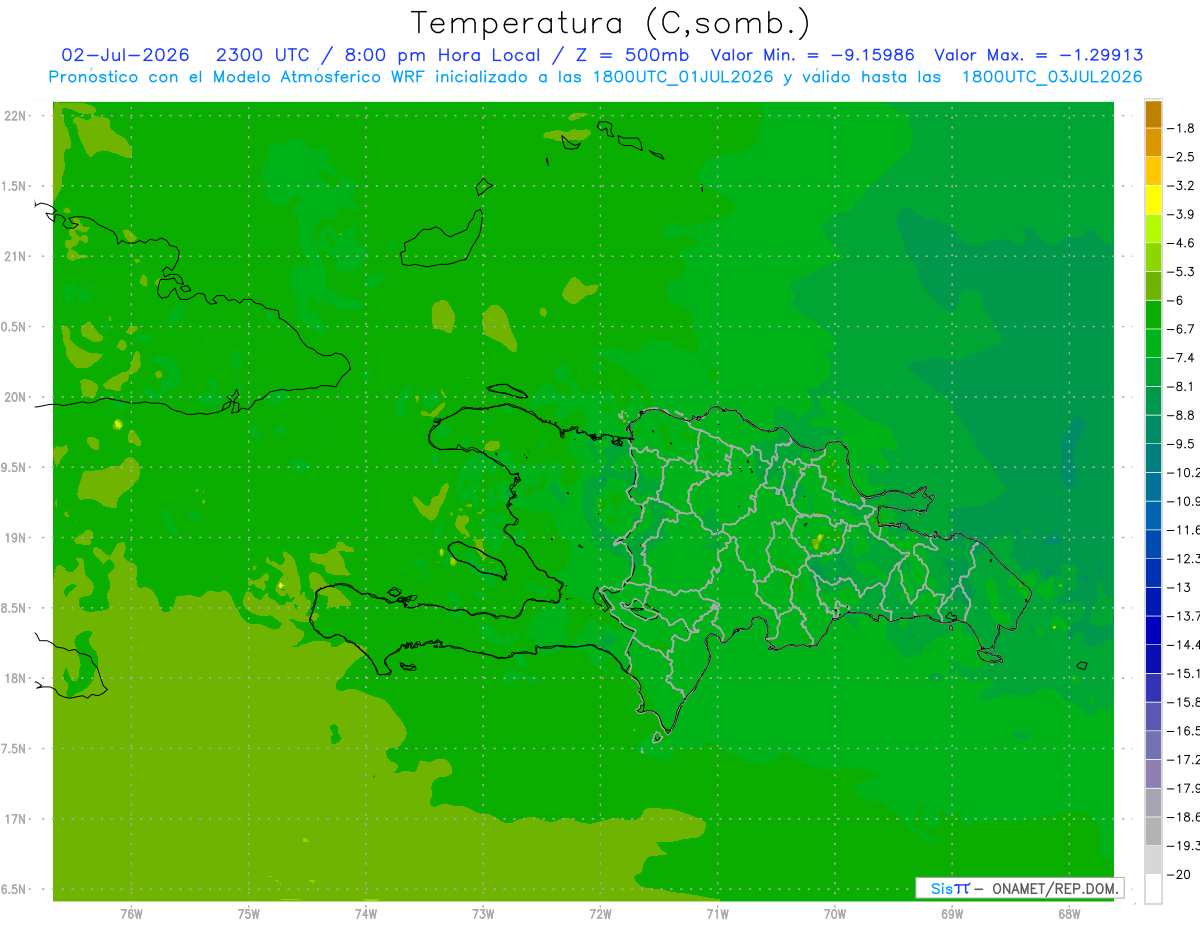Click the '75W' longitude label
Screen dimensions: 1200x927
click(x=249, y=913)
